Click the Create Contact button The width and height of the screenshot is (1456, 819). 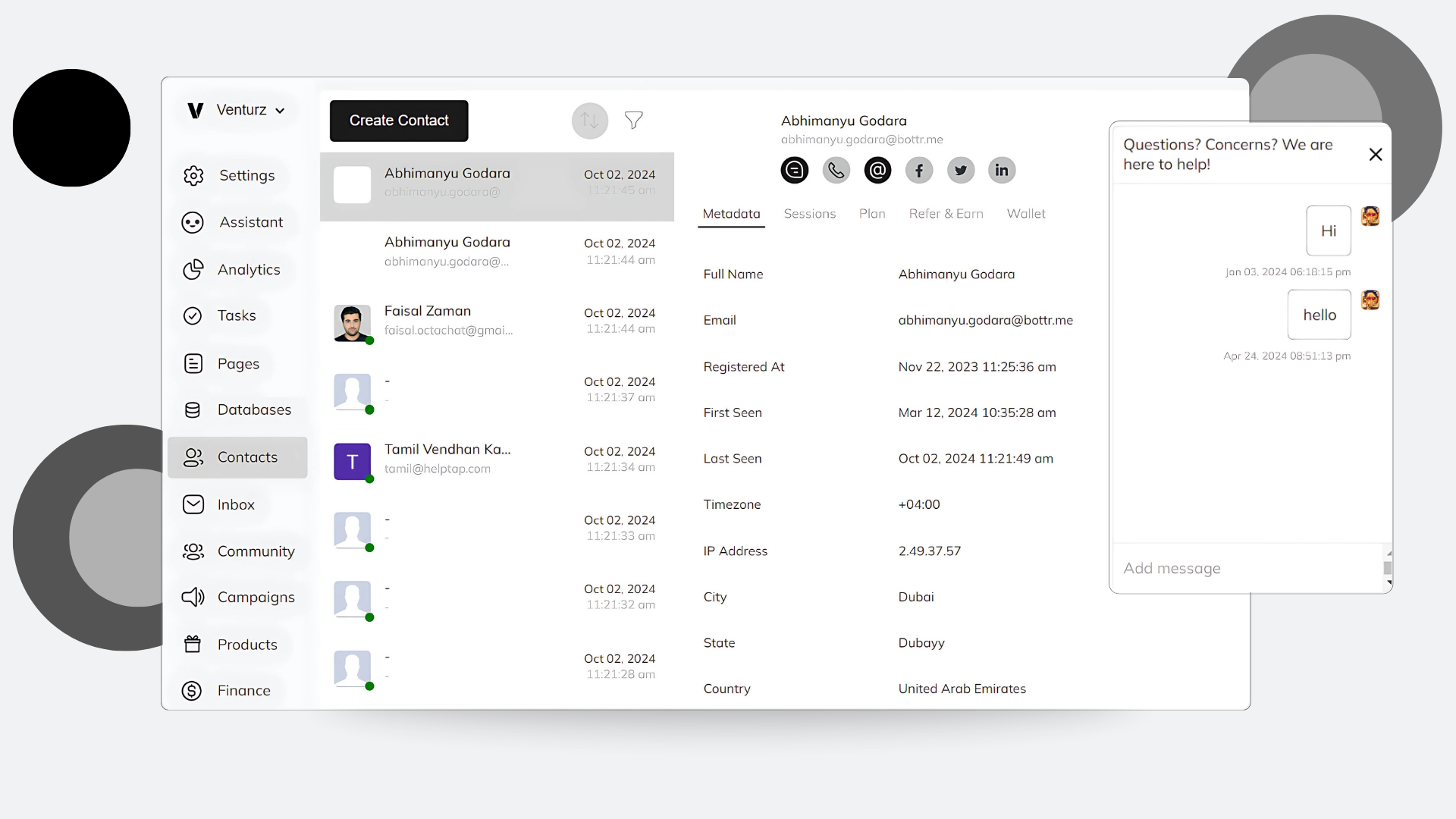pyautogui.click(x=398, y=120)
